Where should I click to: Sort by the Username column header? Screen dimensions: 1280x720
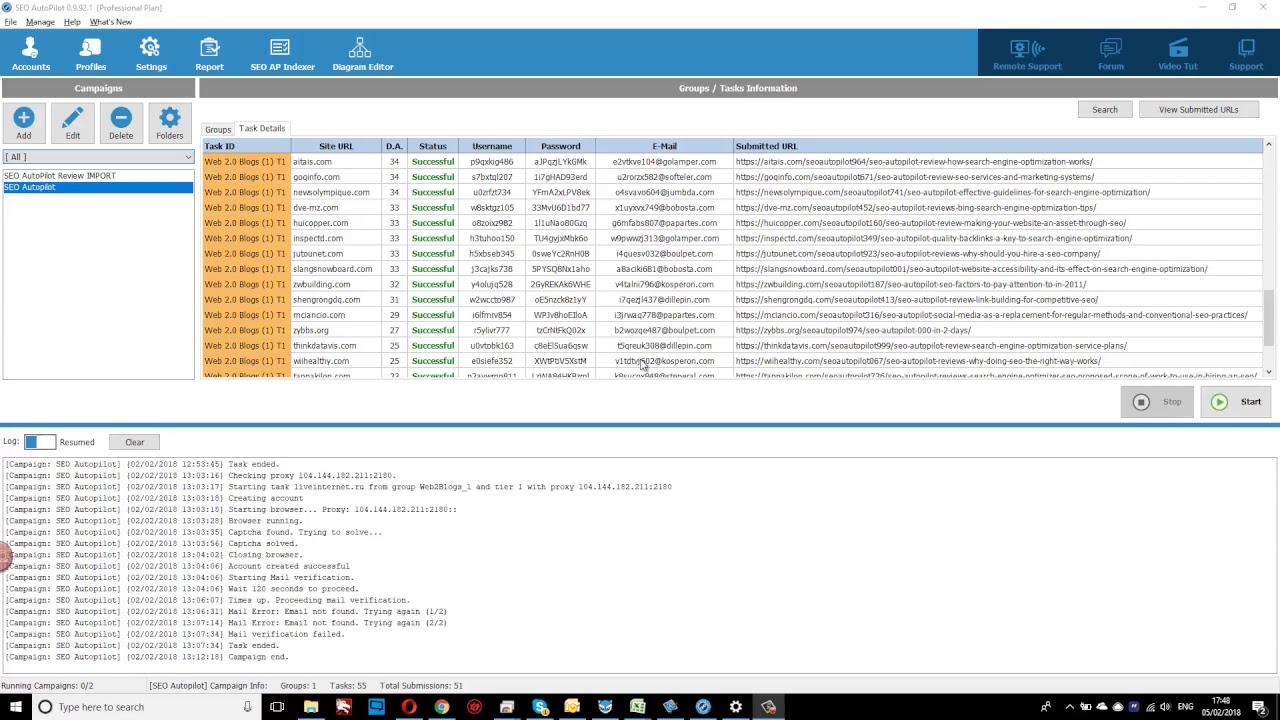[x=492, y=146]
